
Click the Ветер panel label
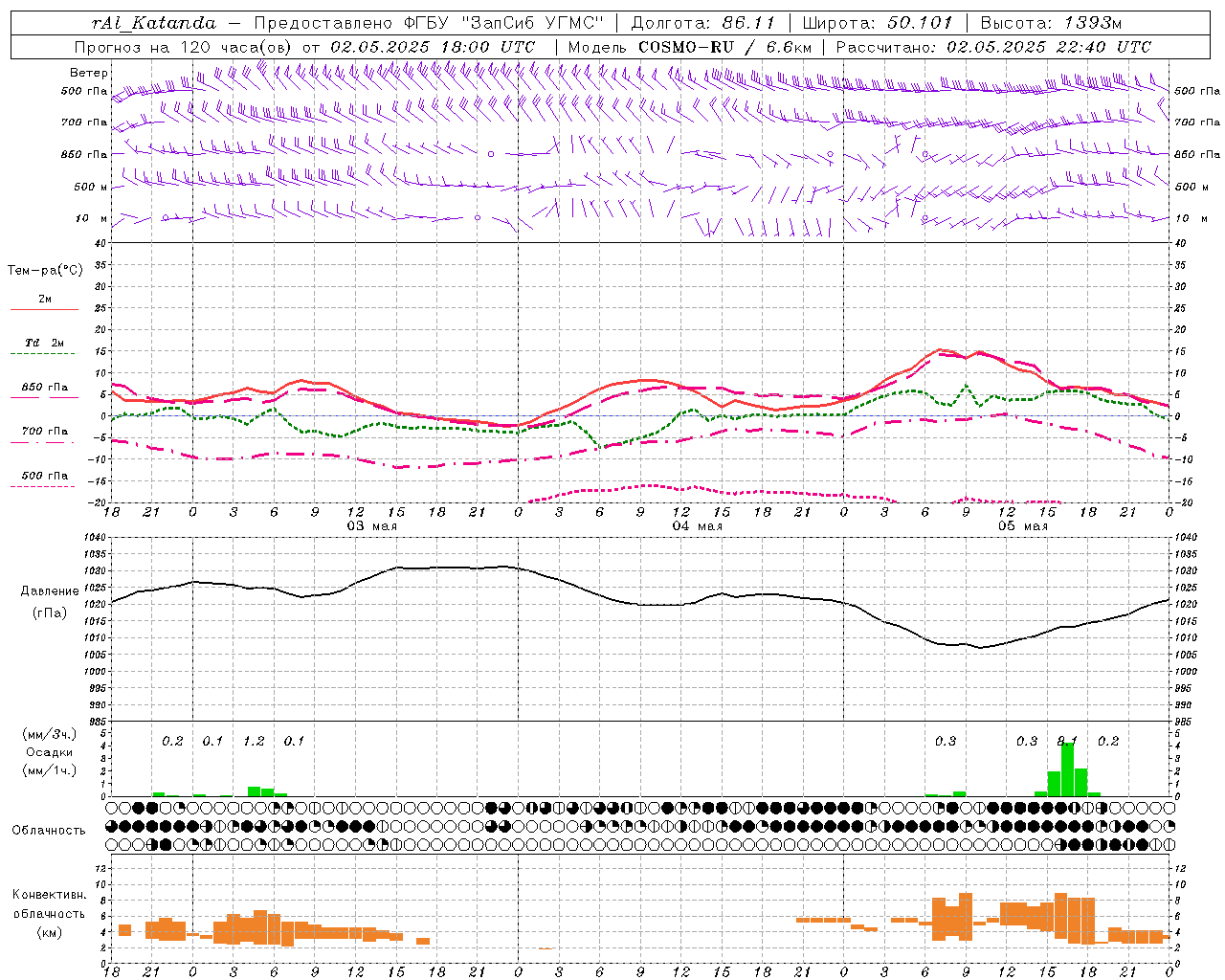coord(89,73)
